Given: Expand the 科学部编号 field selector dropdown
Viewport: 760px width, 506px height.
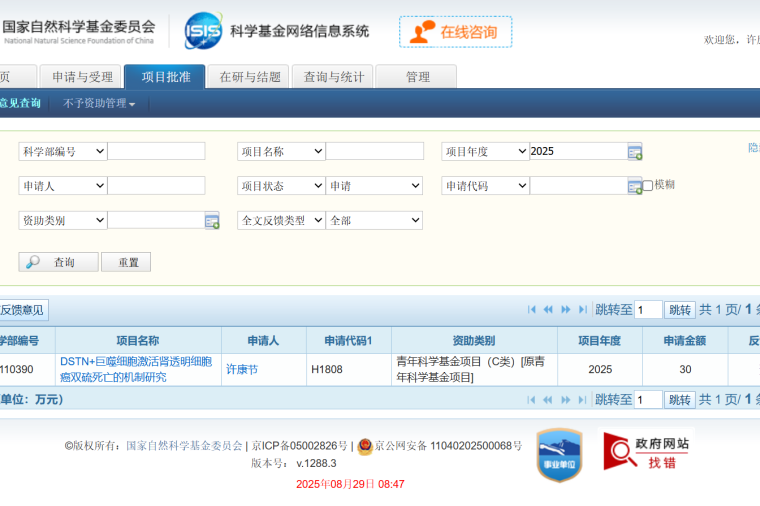Looking at the screenshot, I should pos(62,151).
